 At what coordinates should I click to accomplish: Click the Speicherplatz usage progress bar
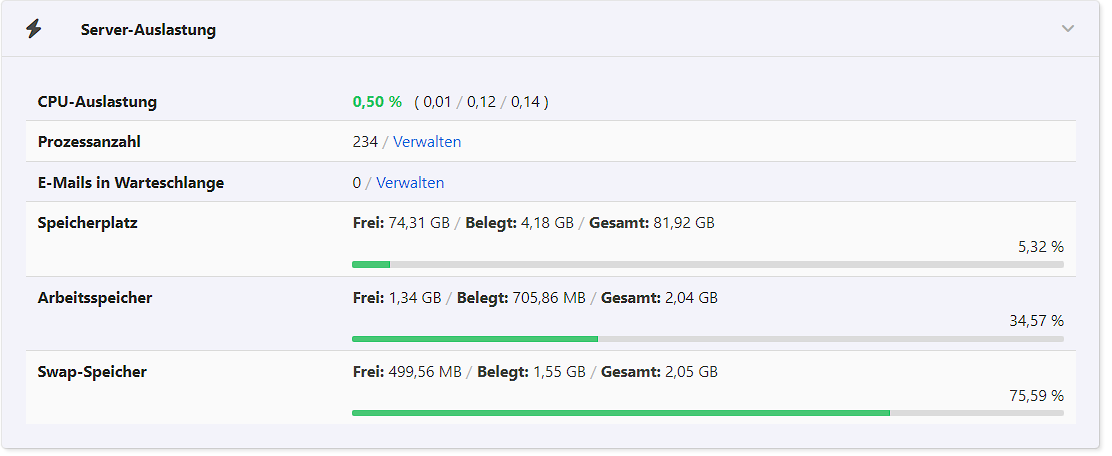tap(707, 265)
